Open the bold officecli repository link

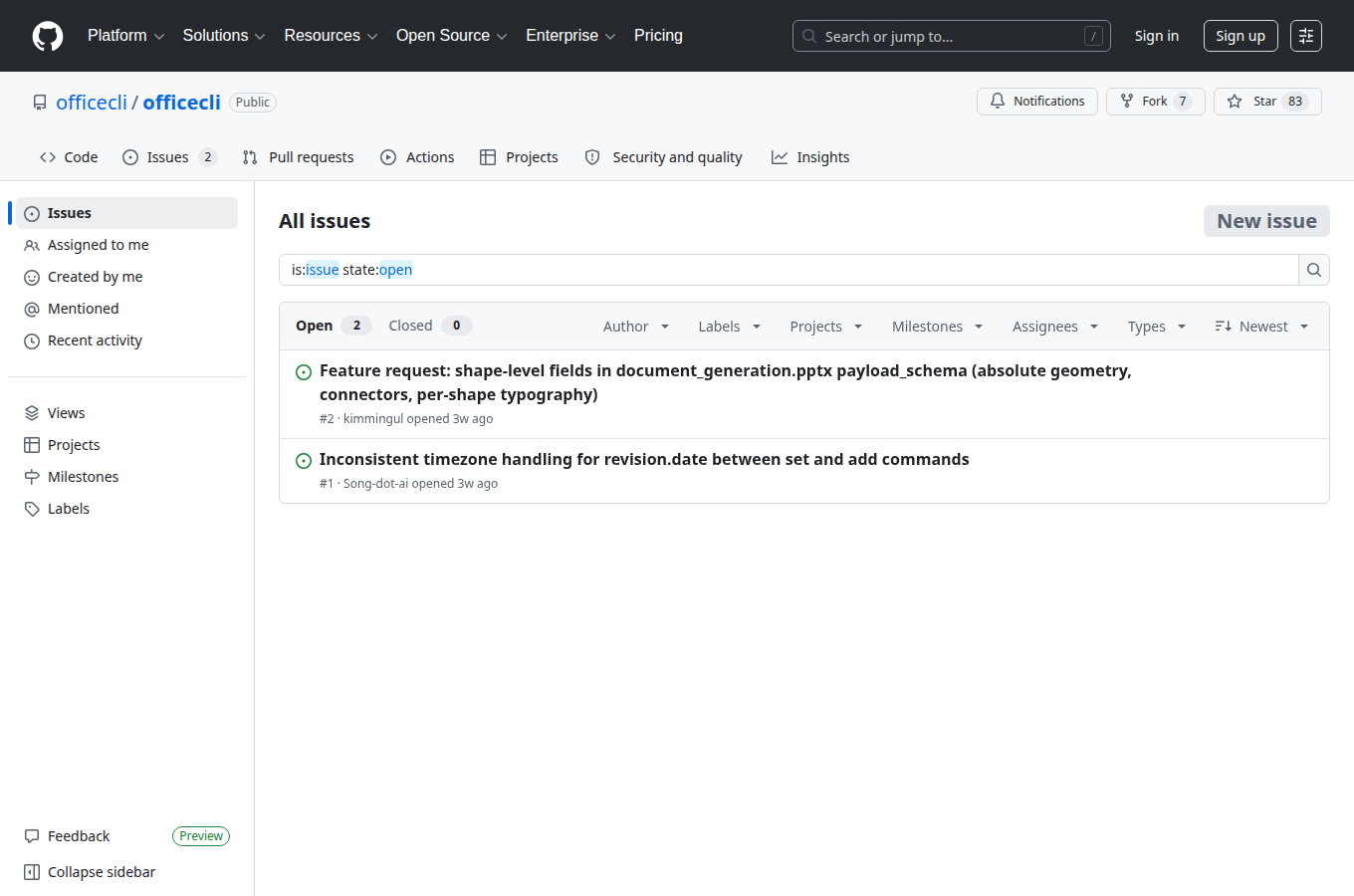point(182,103)
